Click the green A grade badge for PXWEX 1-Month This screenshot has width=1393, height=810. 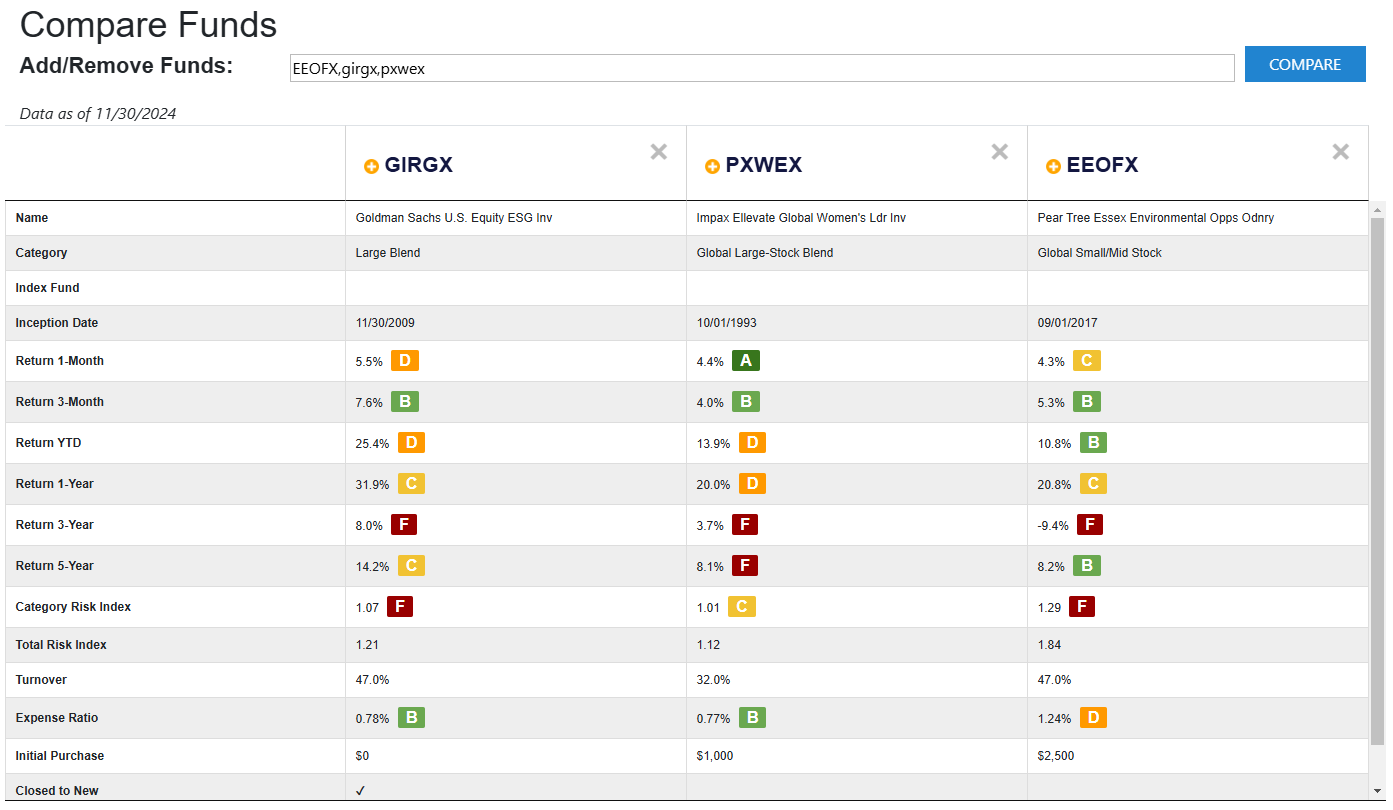pyautogui.click(x=746, y=361)
